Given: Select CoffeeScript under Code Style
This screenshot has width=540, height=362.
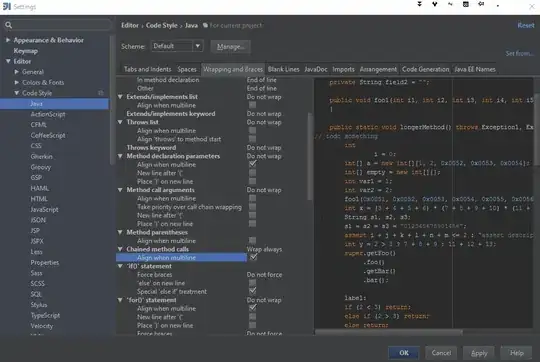Looking at the screenshot, I should click(48, 135).
